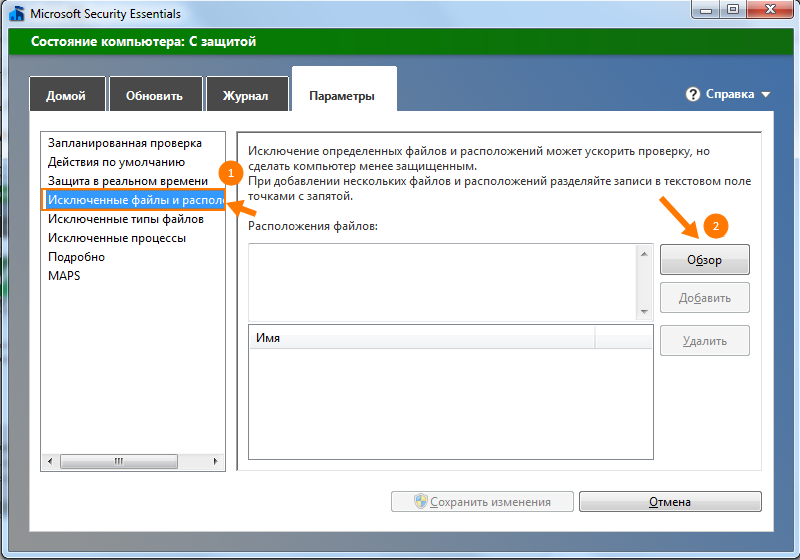Click the horizontal scrollbar thumb of settings list

pyautogui.click(x=119, y=461)
